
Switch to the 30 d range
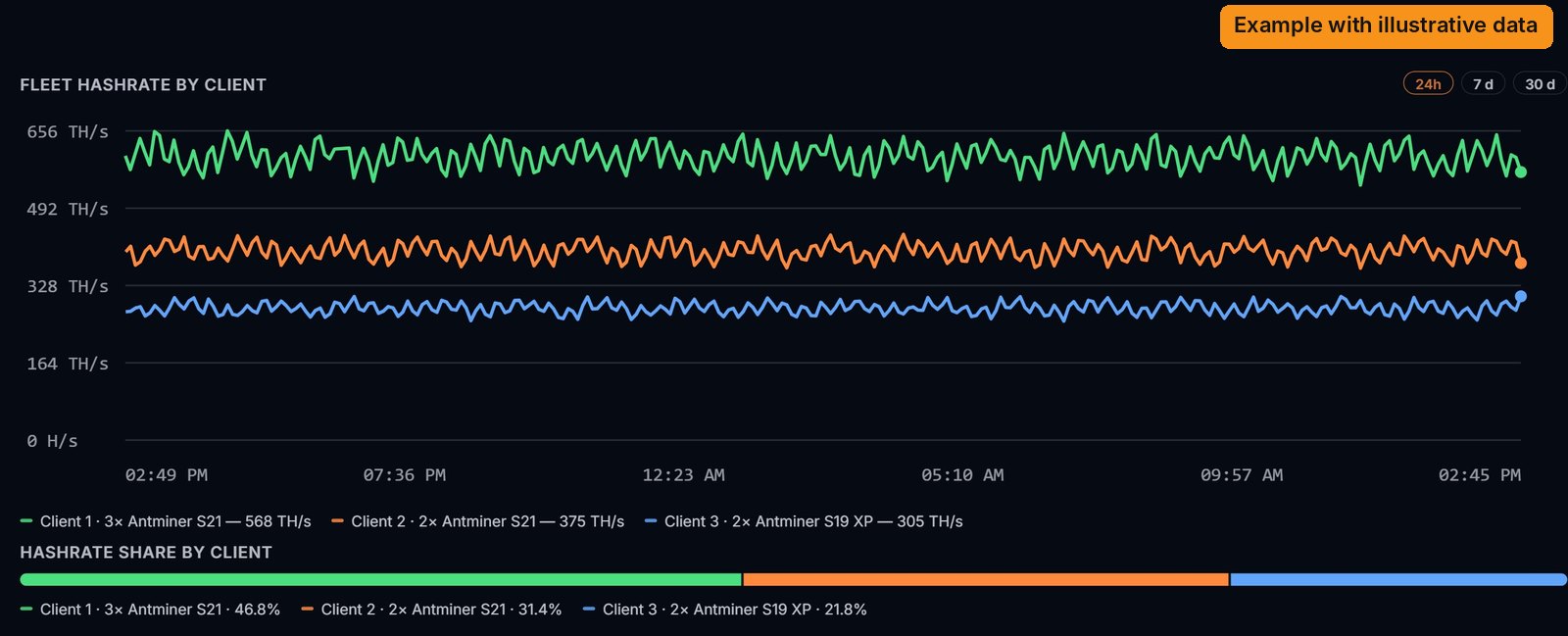coord(1540,84)
